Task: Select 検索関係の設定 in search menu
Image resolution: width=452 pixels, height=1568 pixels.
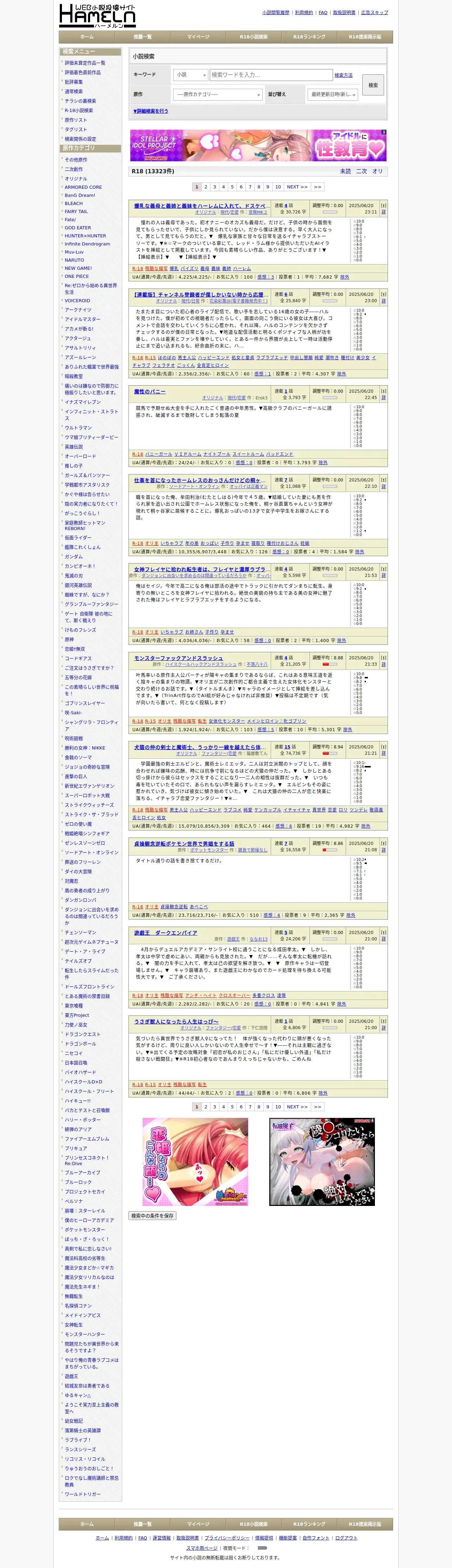Action: pos(80,139)
